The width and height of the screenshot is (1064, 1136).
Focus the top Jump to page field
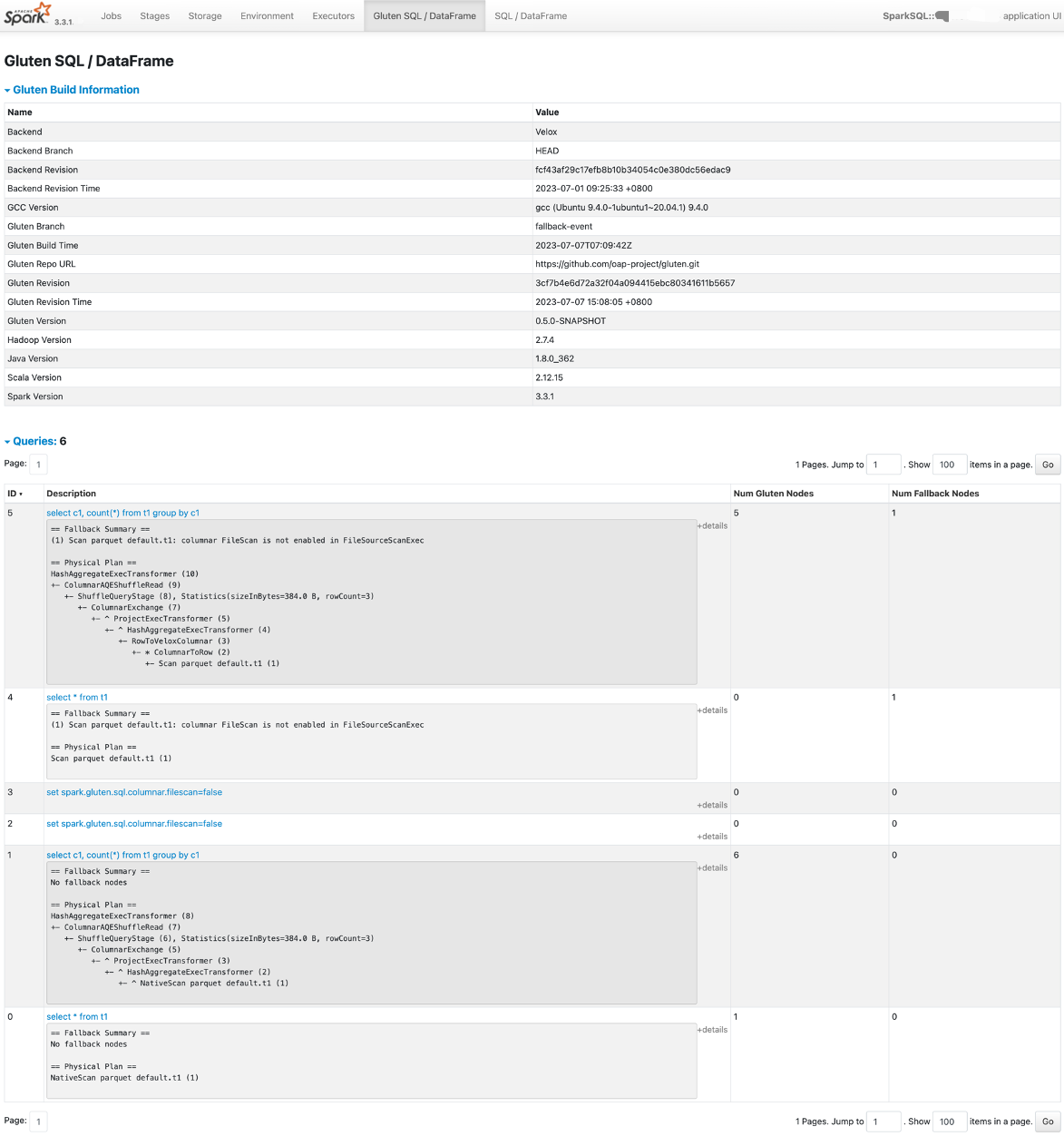pos(883,465)
